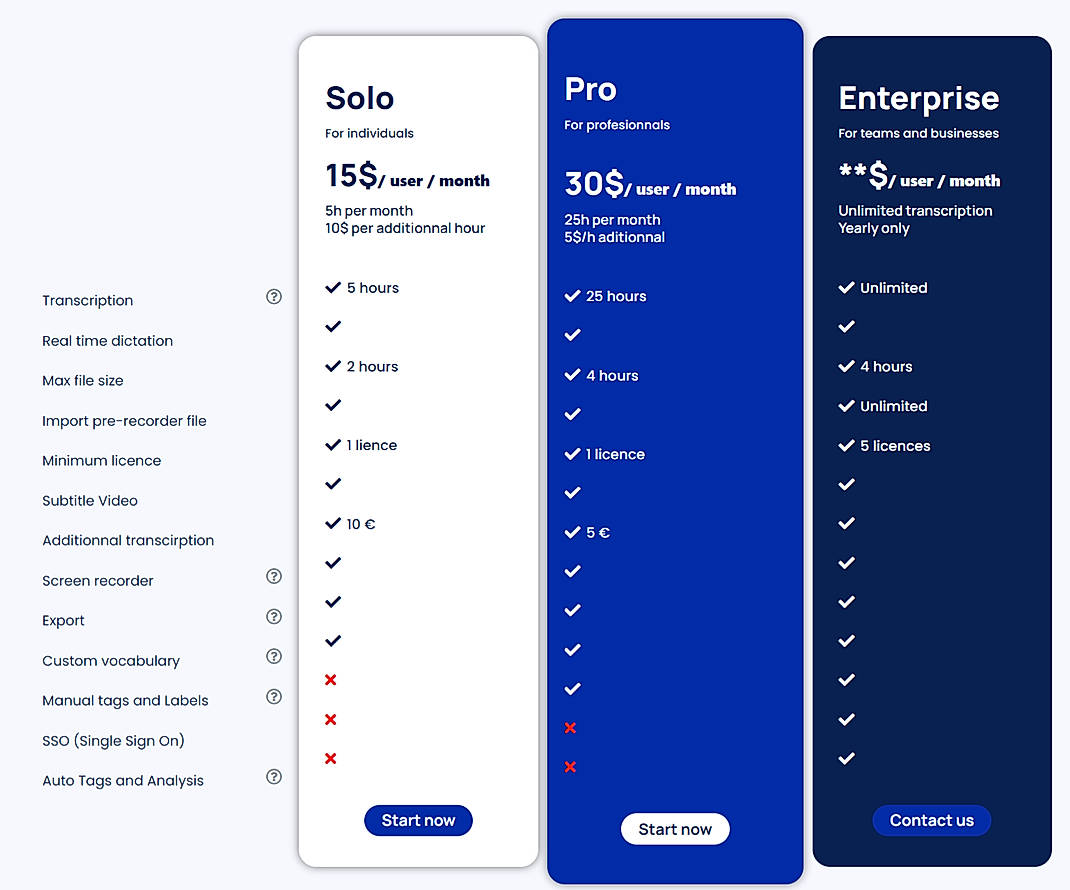This screenshot has width=1070, height=890.
Task: Open the Manual tags and Labels help icon
Action: 273,696
